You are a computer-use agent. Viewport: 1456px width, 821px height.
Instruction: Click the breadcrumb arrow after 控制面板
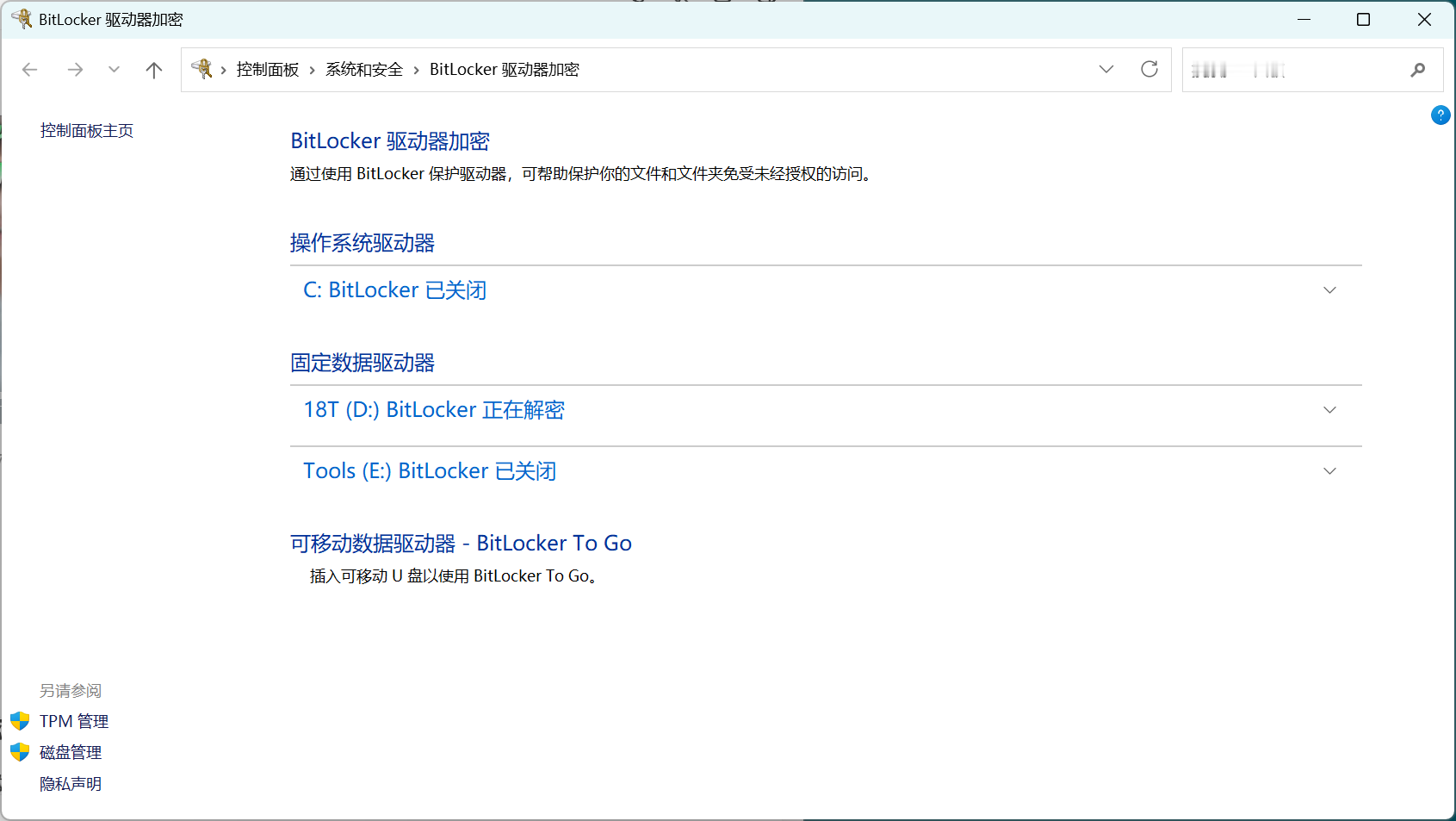(x=313, y=70)
